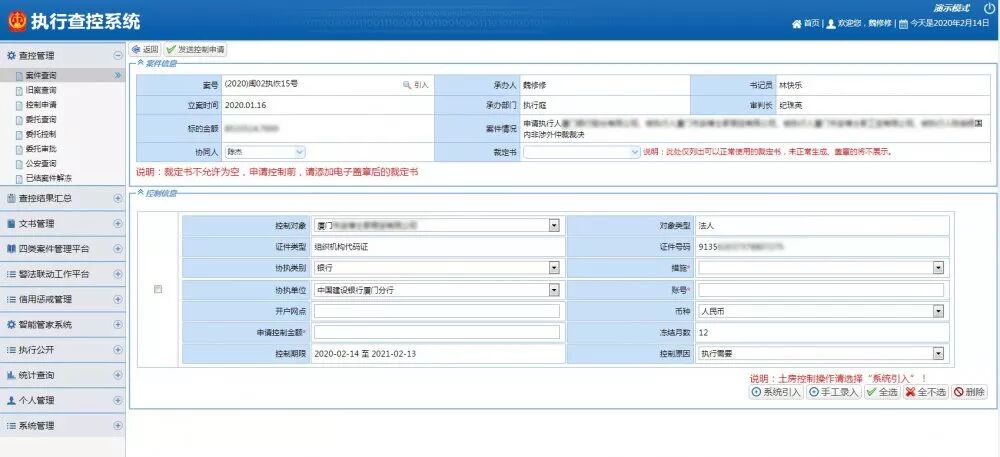Open 委托控制 in the sidebar
This screenshot has width=1000, height=457.
click(x=41, y=134)
